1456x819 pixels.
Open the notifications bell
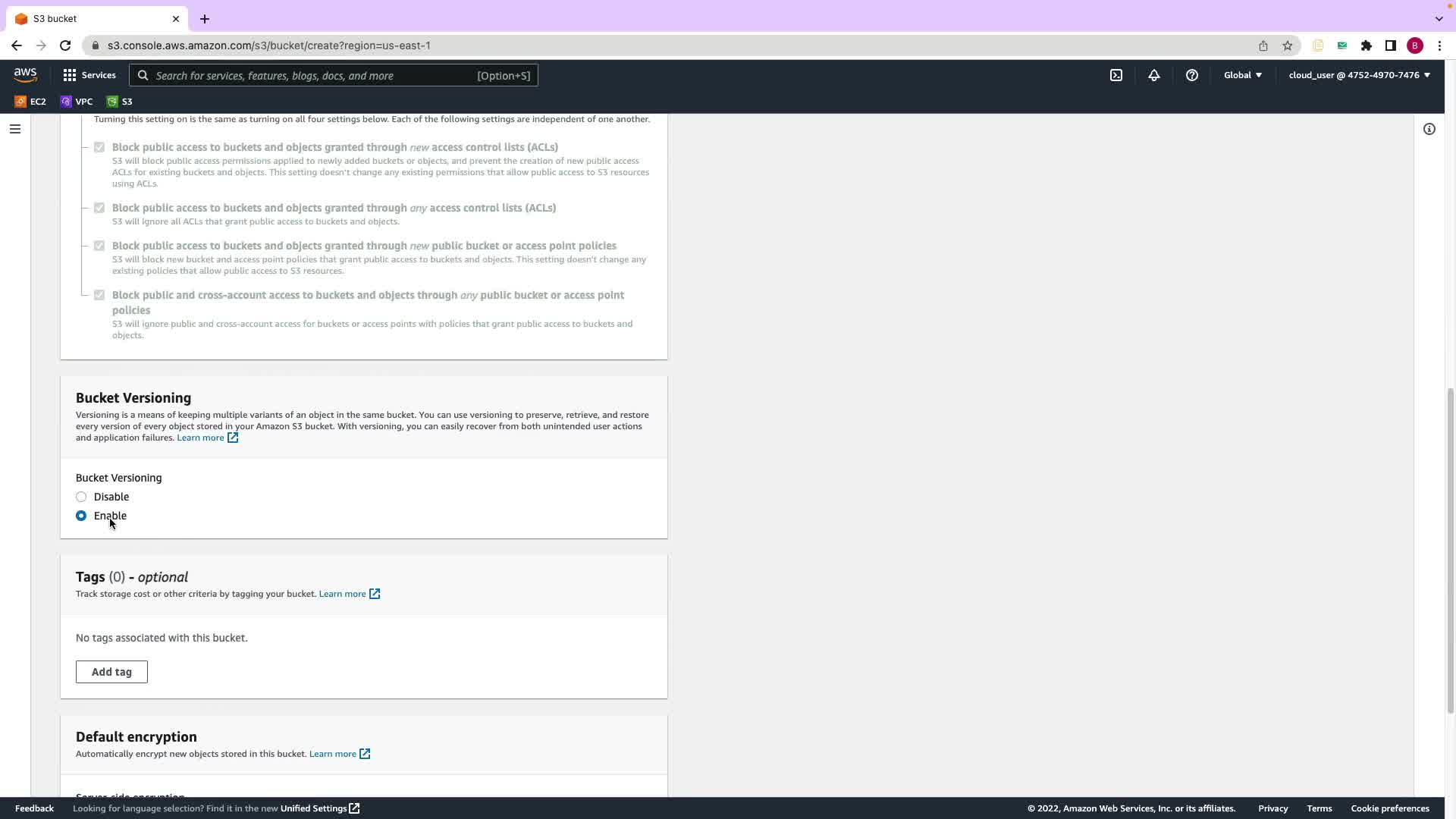(x=1153, y=75)
